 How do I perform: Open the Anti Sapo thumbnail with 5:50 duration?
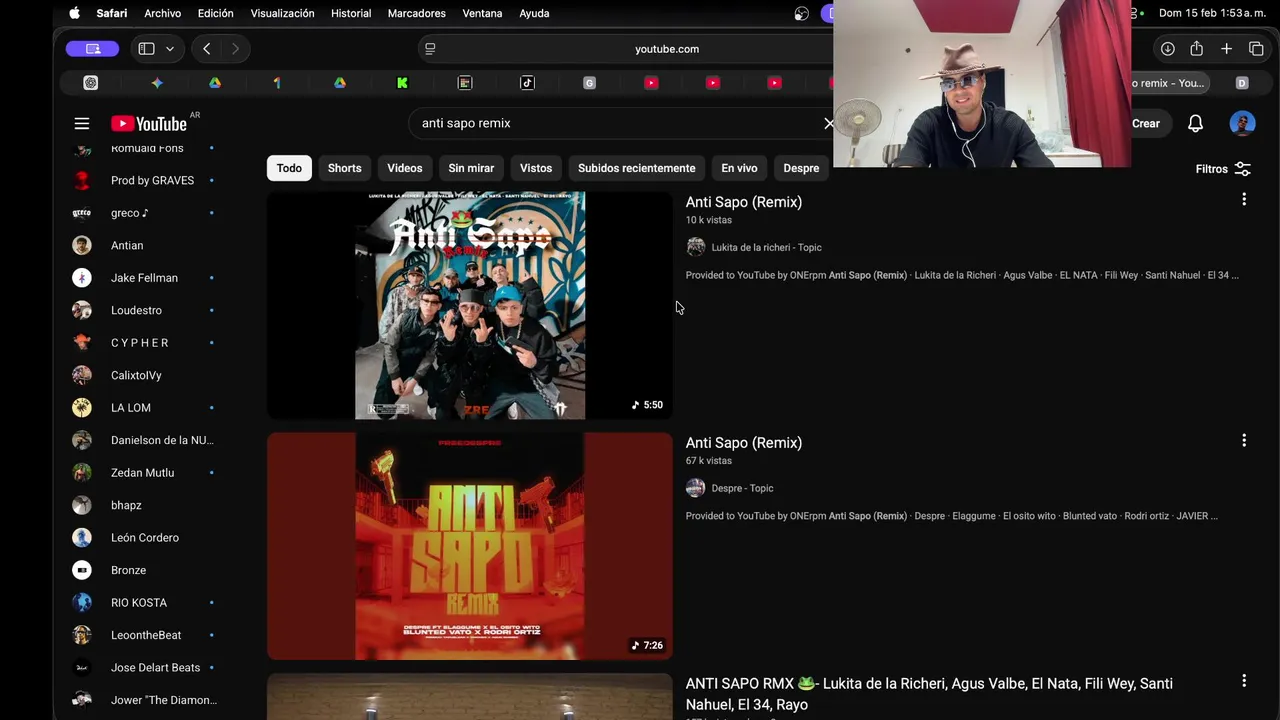coord(470,305)
